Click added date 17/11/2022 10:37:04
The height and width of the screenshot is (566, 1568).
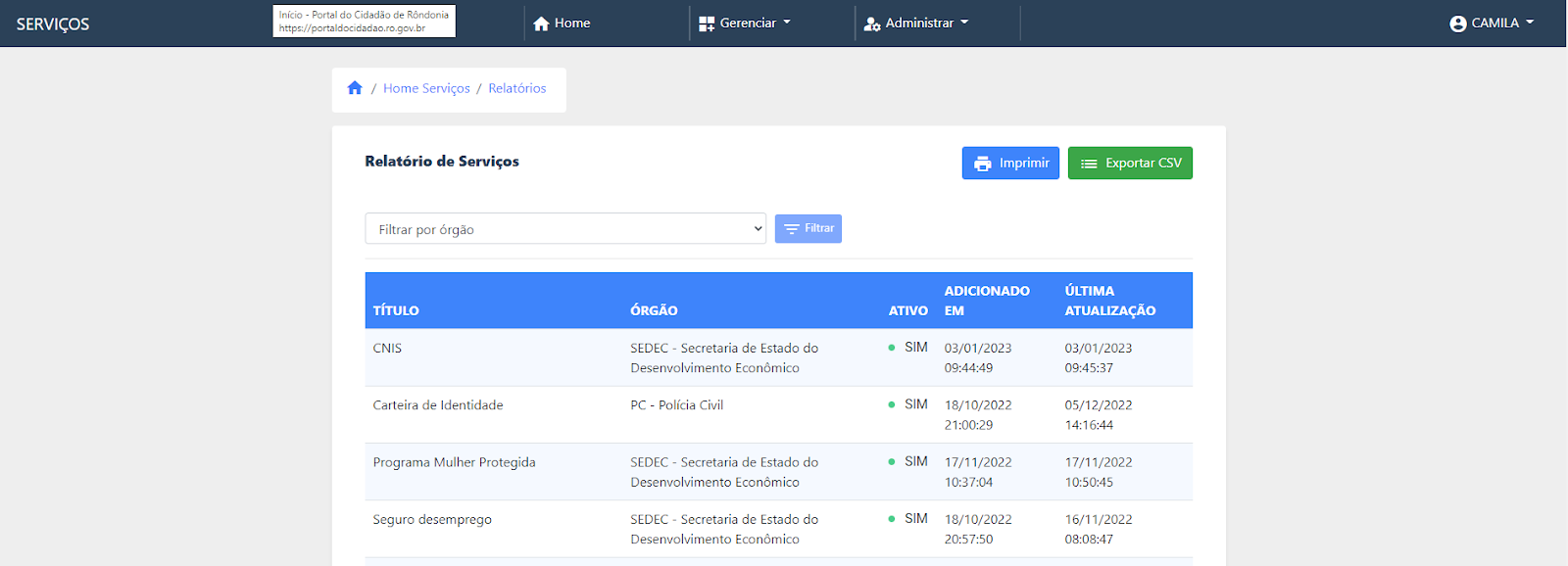978,472
